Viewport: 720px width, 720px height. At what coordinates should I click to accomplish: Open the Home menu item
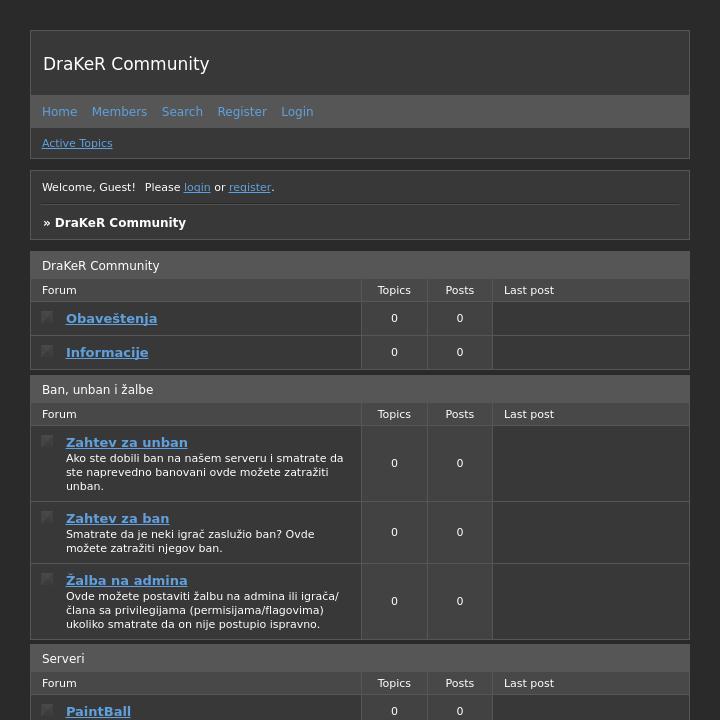point(59,112)
